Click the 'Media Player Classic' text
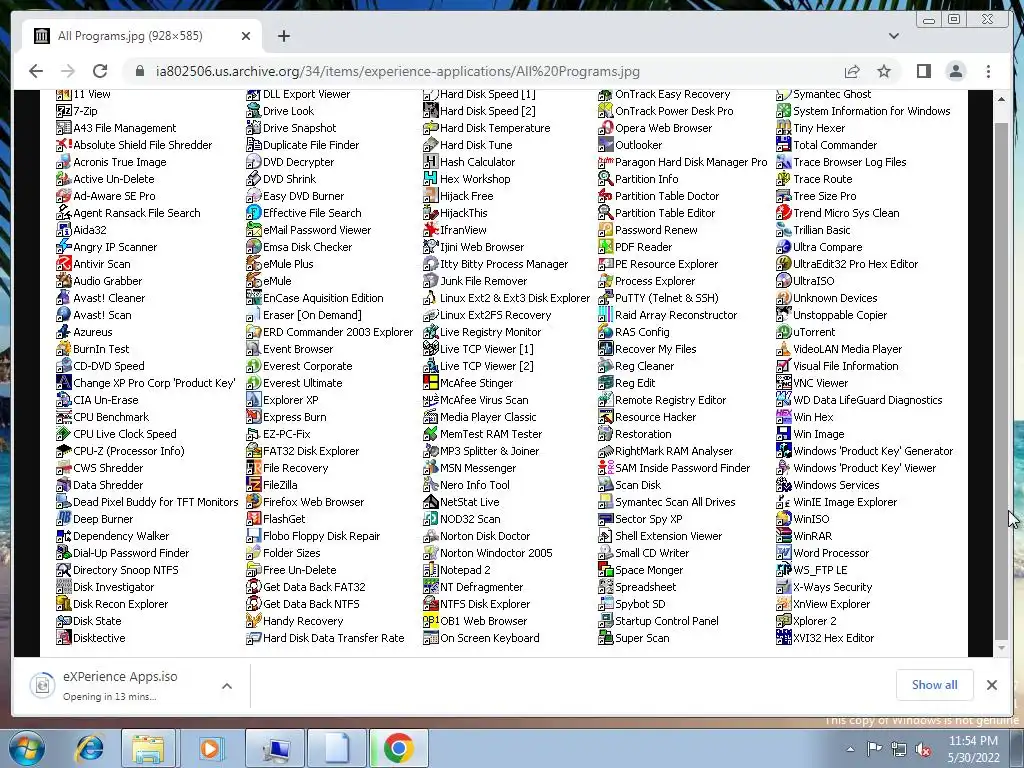 coord(488,417)
